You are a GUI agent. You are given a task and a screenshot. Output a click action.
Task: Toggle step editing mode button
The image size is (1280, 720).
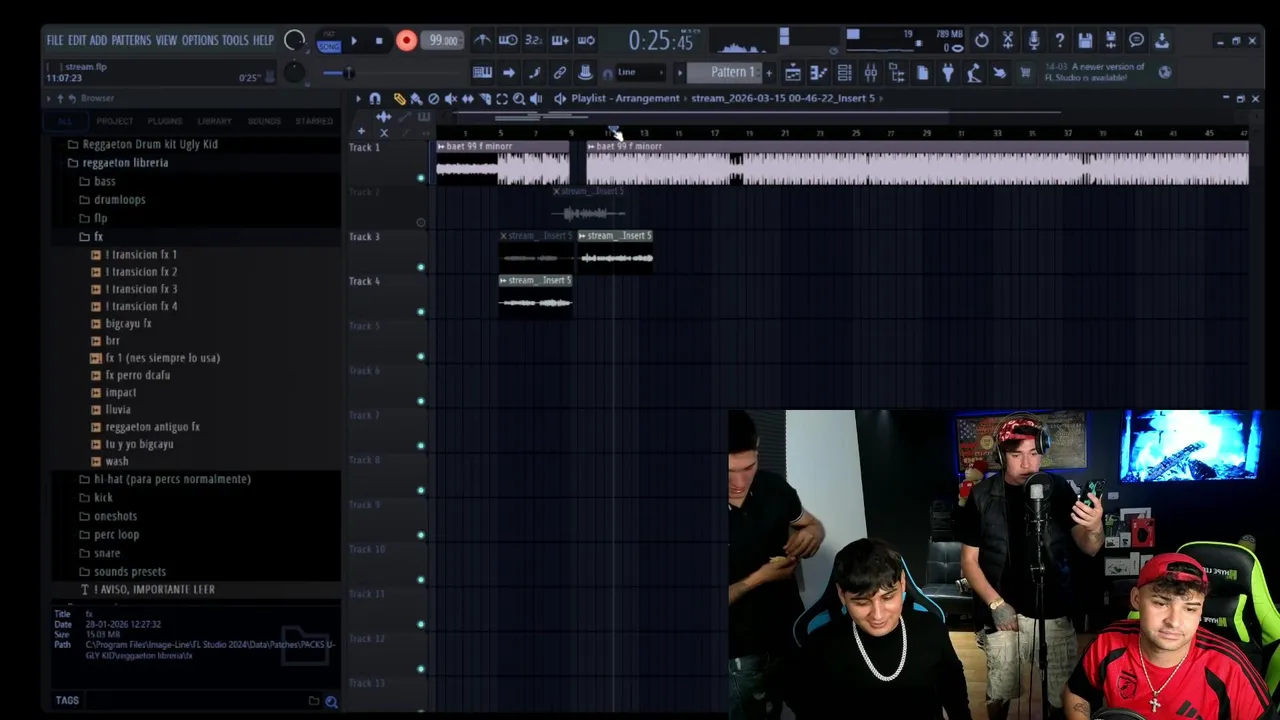tap(534, 72)
